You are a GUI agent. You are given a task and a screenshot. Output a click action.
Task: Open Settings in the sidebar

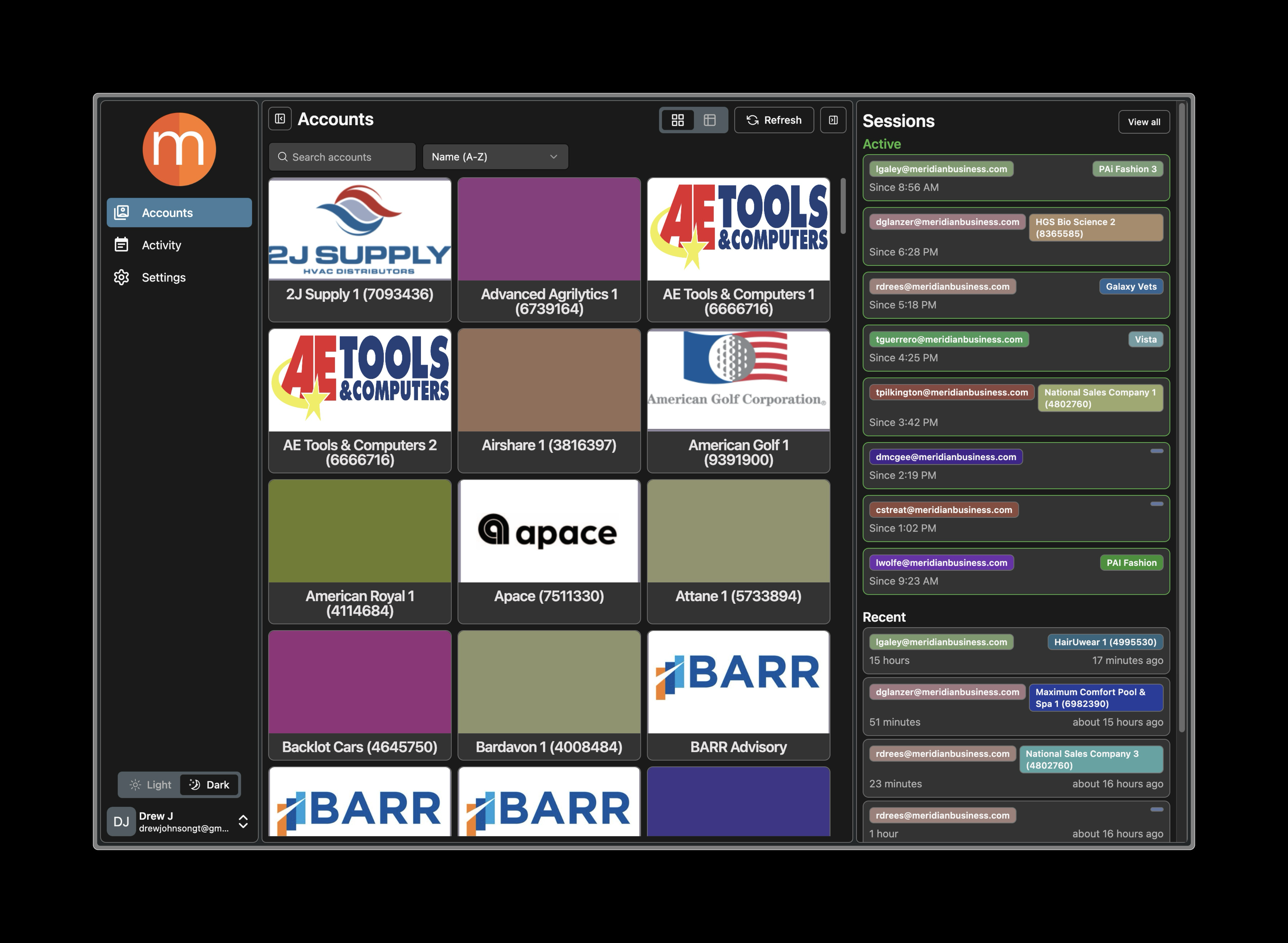(179, 278)
